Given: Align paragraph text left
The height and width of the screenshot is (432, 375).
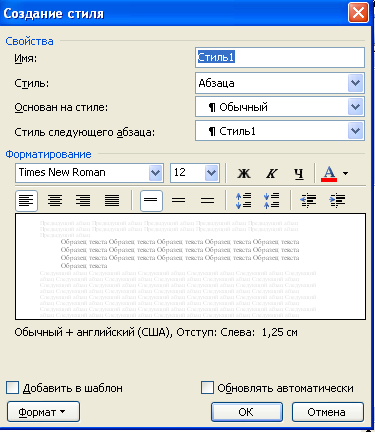Looking at the screenshot, I should tap(26, 201).
